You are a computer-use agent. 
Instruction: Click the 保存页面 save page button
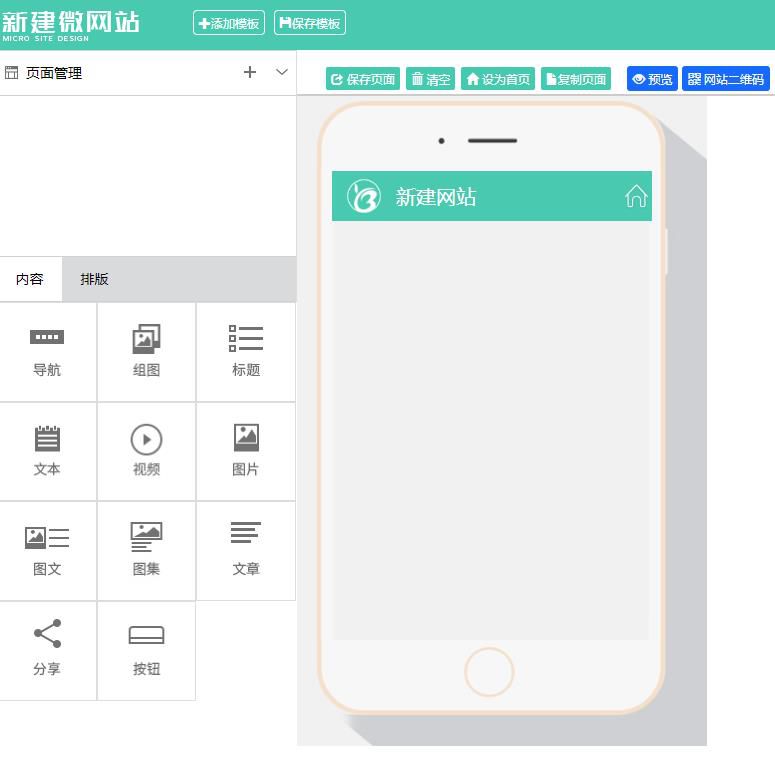point(363,79)
